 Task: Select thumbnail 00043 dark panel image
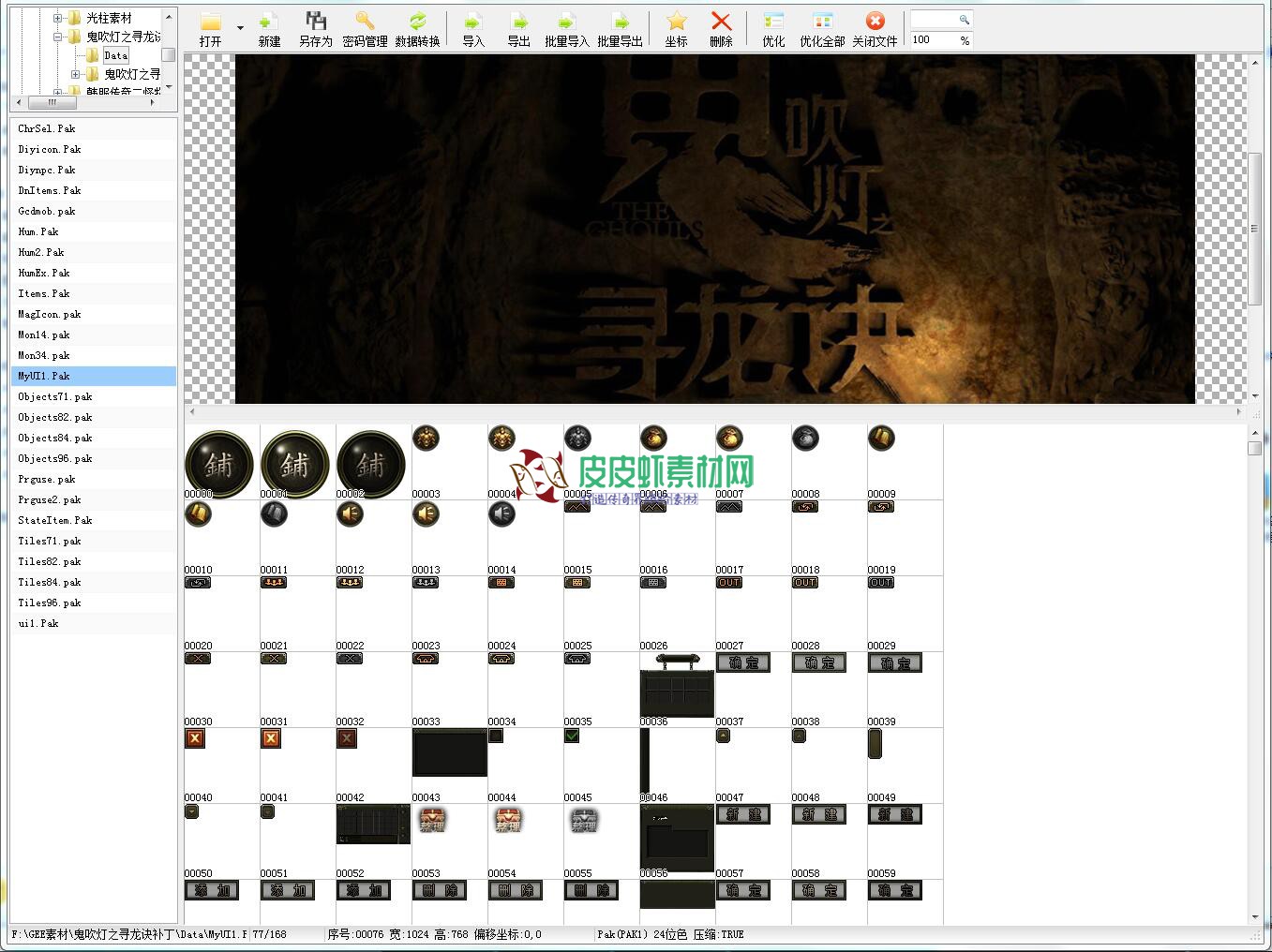tap(450, 752)
